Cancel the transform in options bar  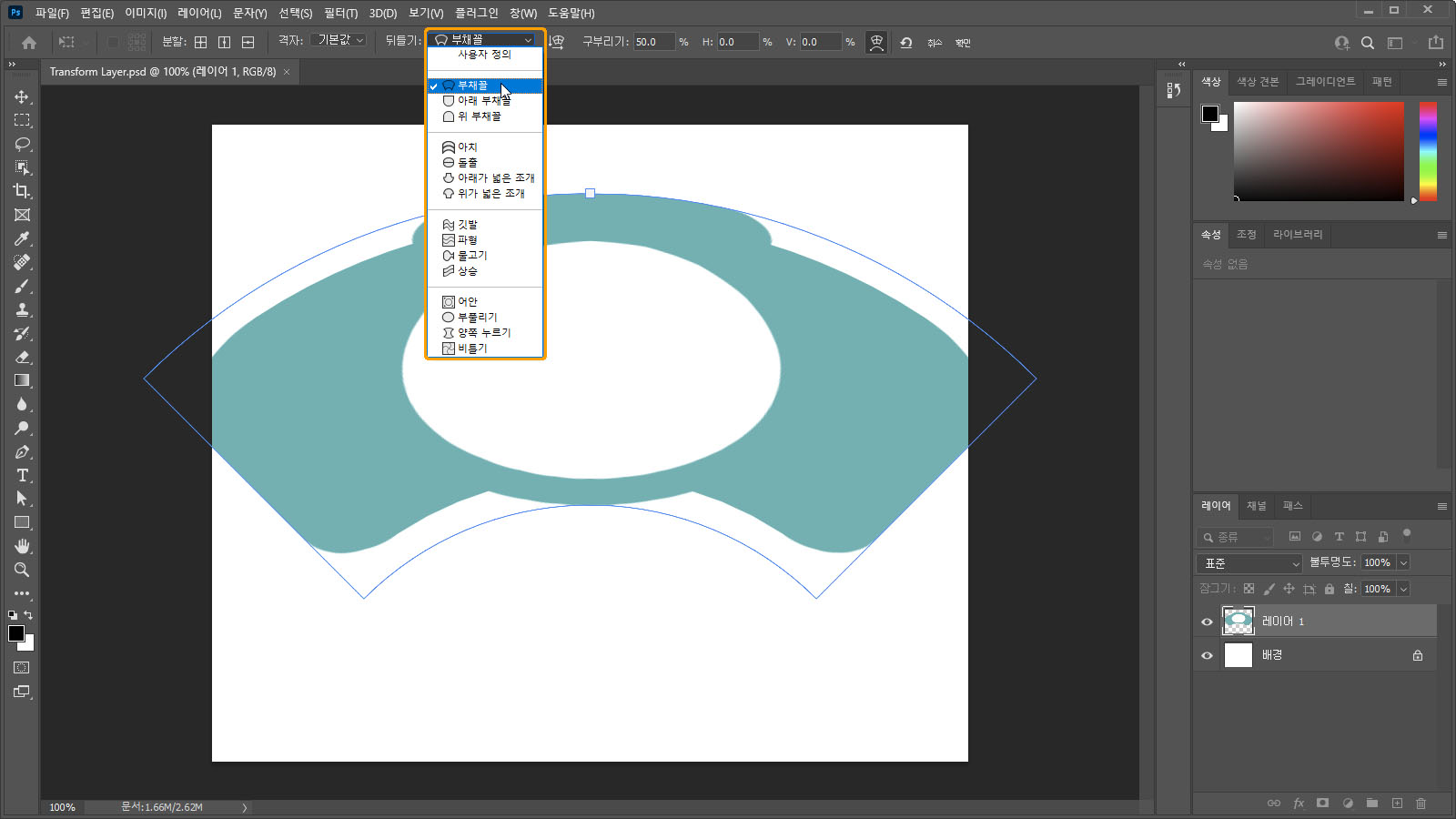[935, 43]
